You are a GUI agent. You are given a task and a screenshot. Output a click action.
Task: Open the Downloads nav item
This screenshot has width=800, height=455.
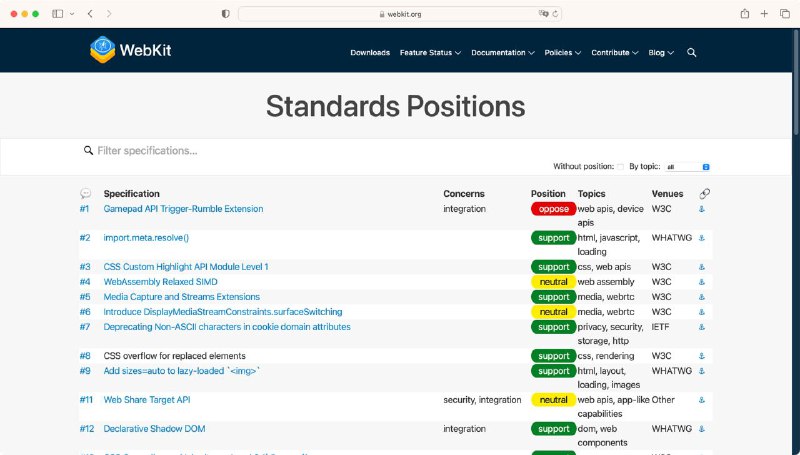(370, 53)
